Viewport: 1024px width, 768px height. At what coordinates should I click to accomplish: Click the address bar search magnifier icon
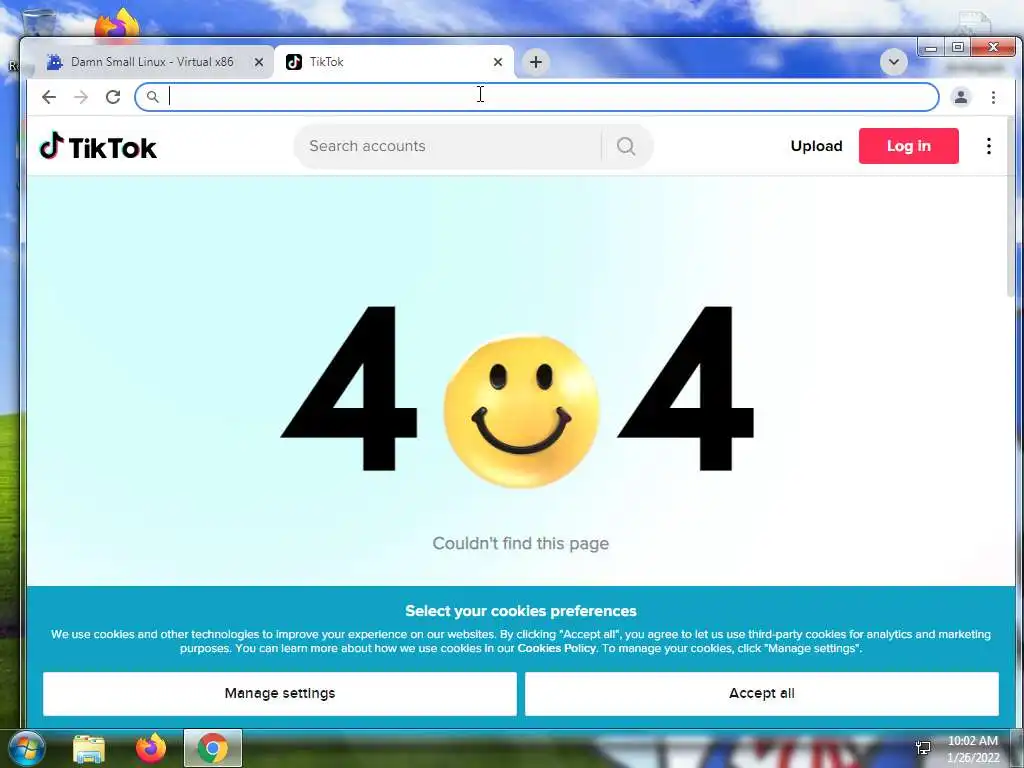(152, 97)
